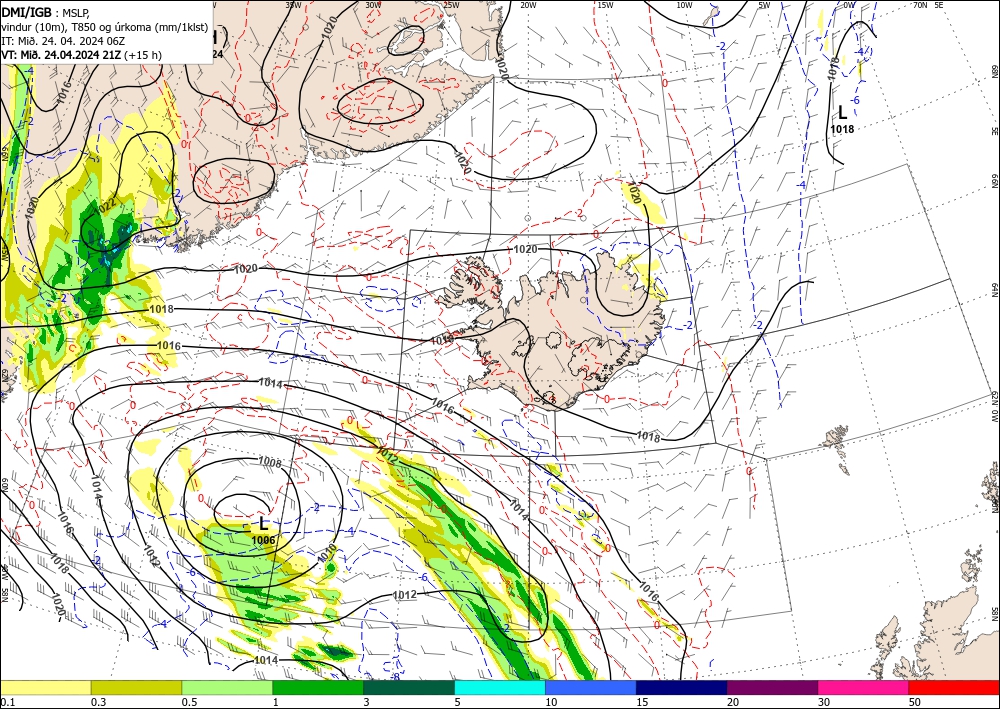Click the 0.3 legend value
The width and height of the screenshot is (1000, 709).
pos(98,702)
